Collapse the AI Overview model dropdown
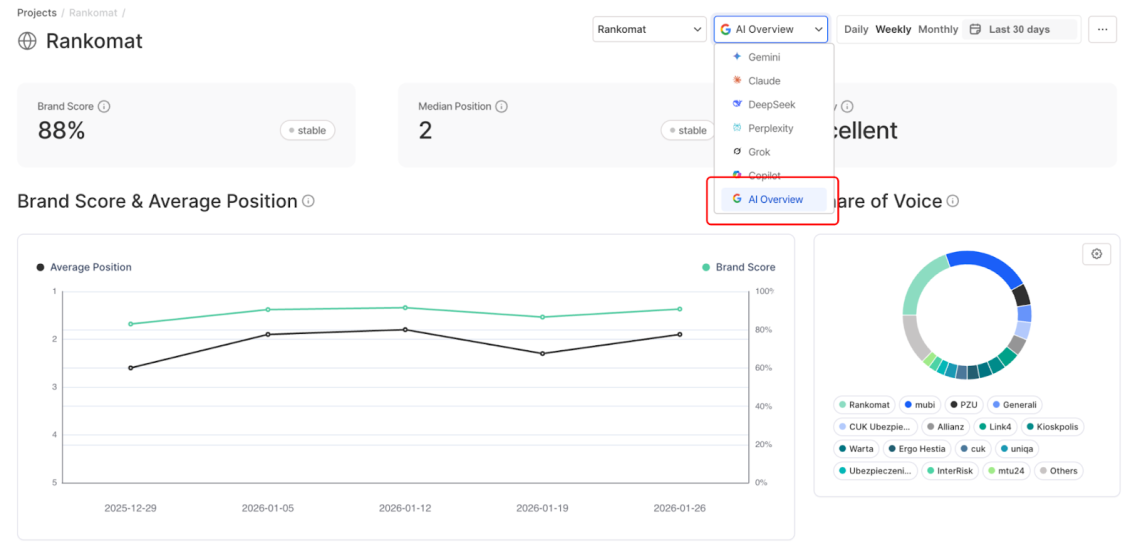Image resolution: width=1140 pixels, height=556 pixels. [770, 29]
